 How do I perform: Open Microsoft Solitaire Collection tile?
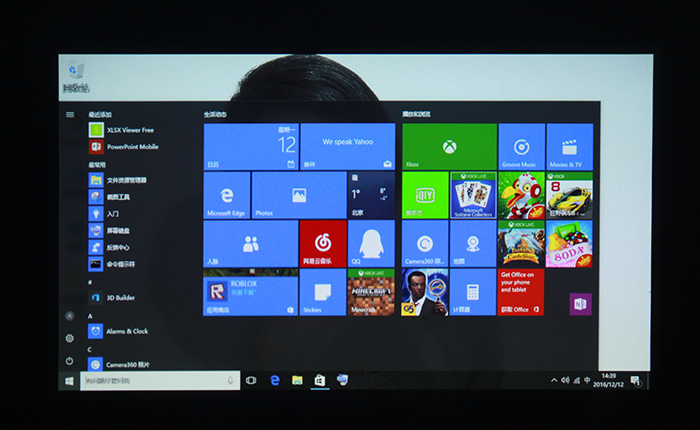[x=473, y=195]
